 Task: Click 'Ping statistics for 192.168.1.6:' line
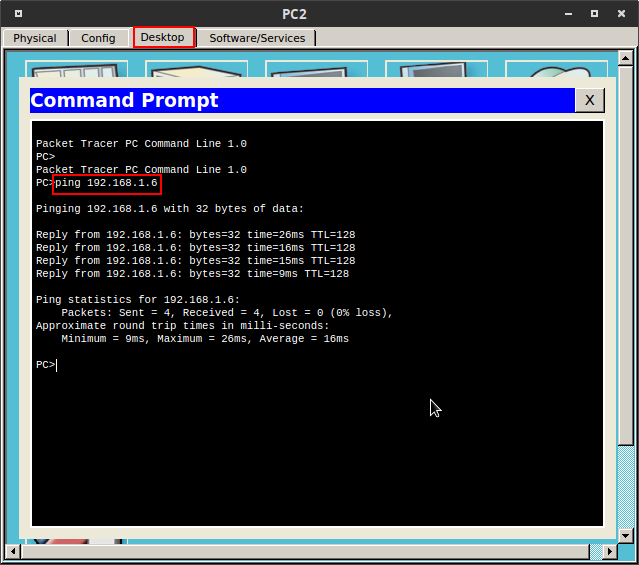[x=138, y=300]
